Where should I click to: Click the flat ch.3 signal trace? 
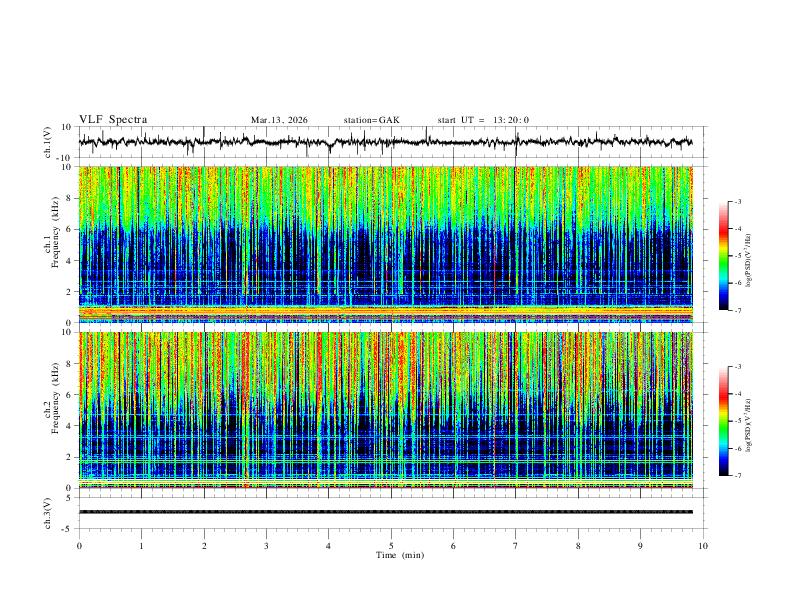[385, 512]
